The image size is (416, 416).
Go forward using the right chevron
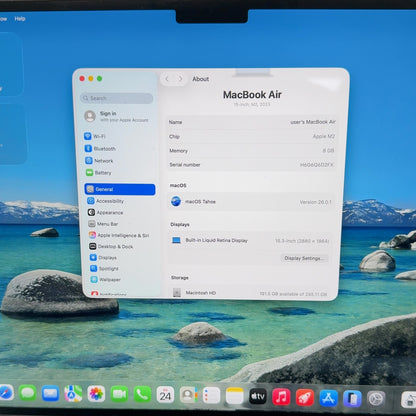(x=180, y=79)
